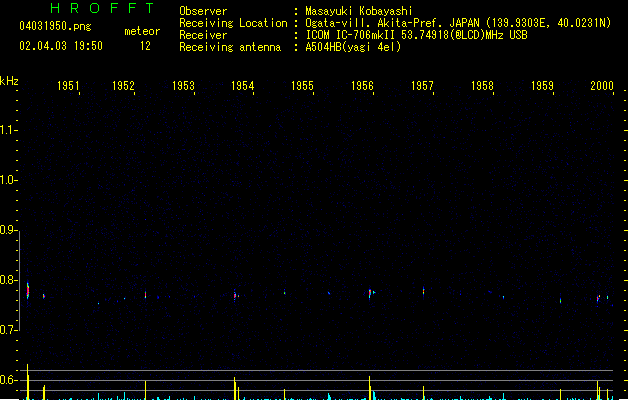This screenshot has height=400, width=629.
Task: Click the 'Receiving antenna' label
Action: [230, 47]
